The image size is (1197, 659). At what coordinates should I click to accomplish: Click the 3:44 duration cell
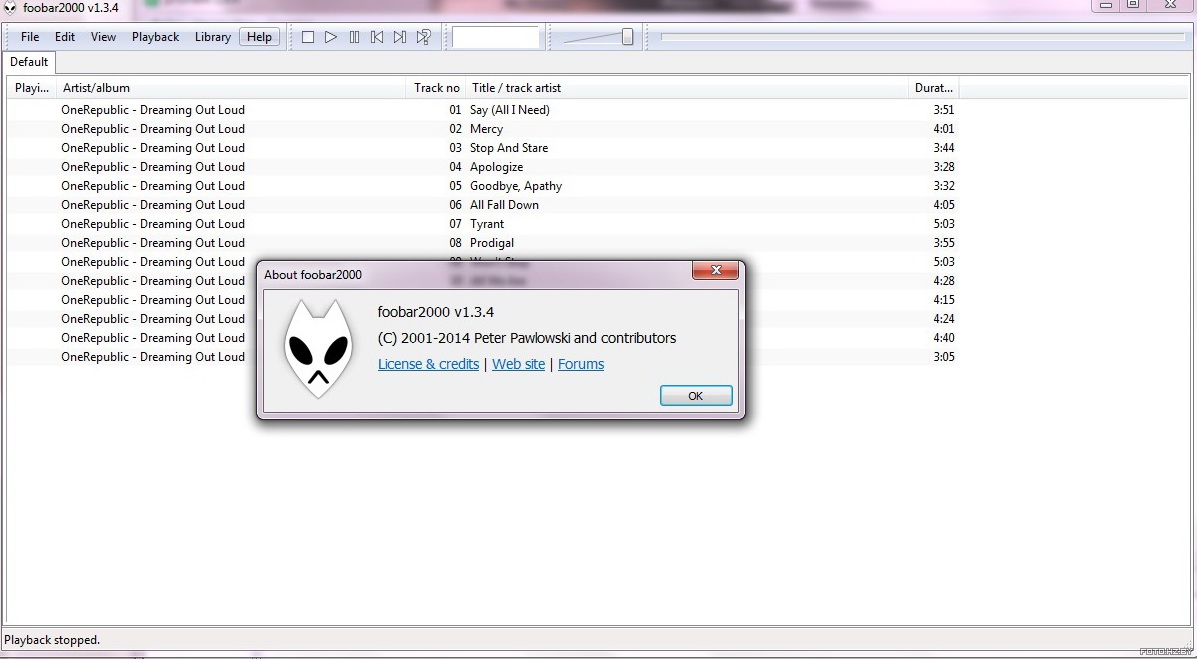944,148
